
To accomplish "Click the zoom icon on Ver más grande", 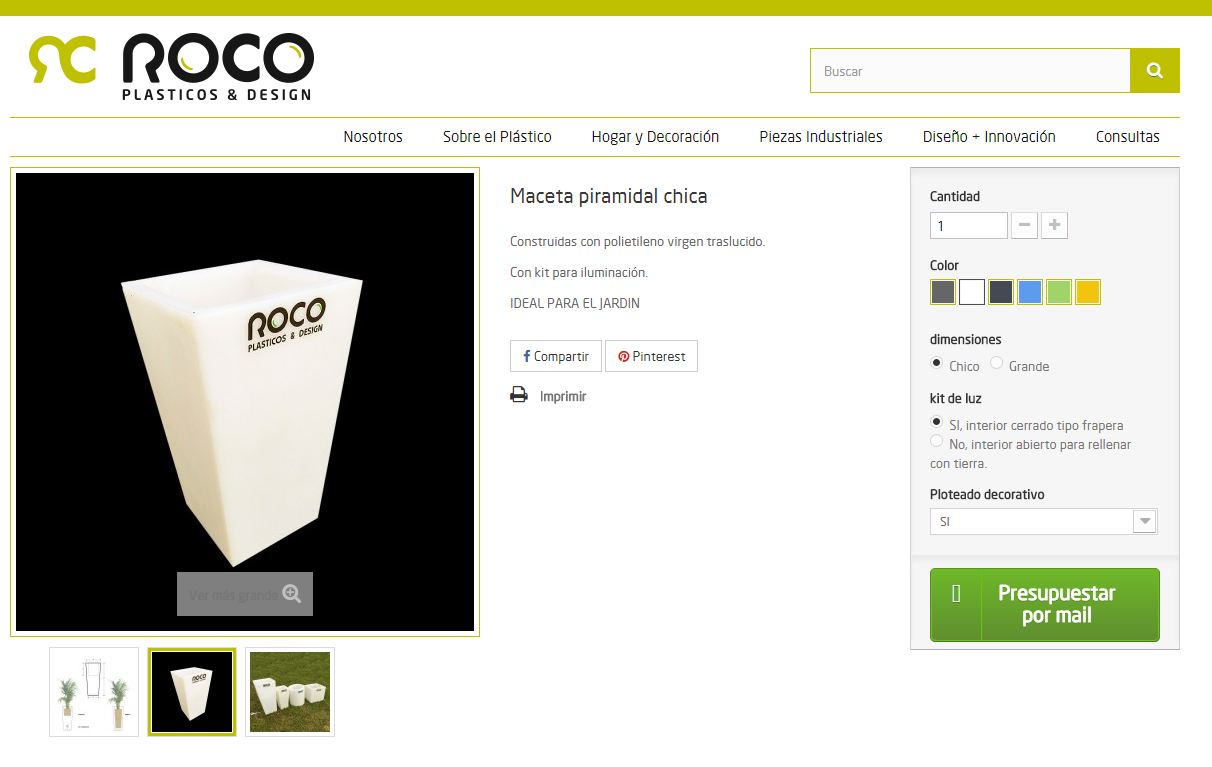I will pyautogui.click(x=291, y=594).
